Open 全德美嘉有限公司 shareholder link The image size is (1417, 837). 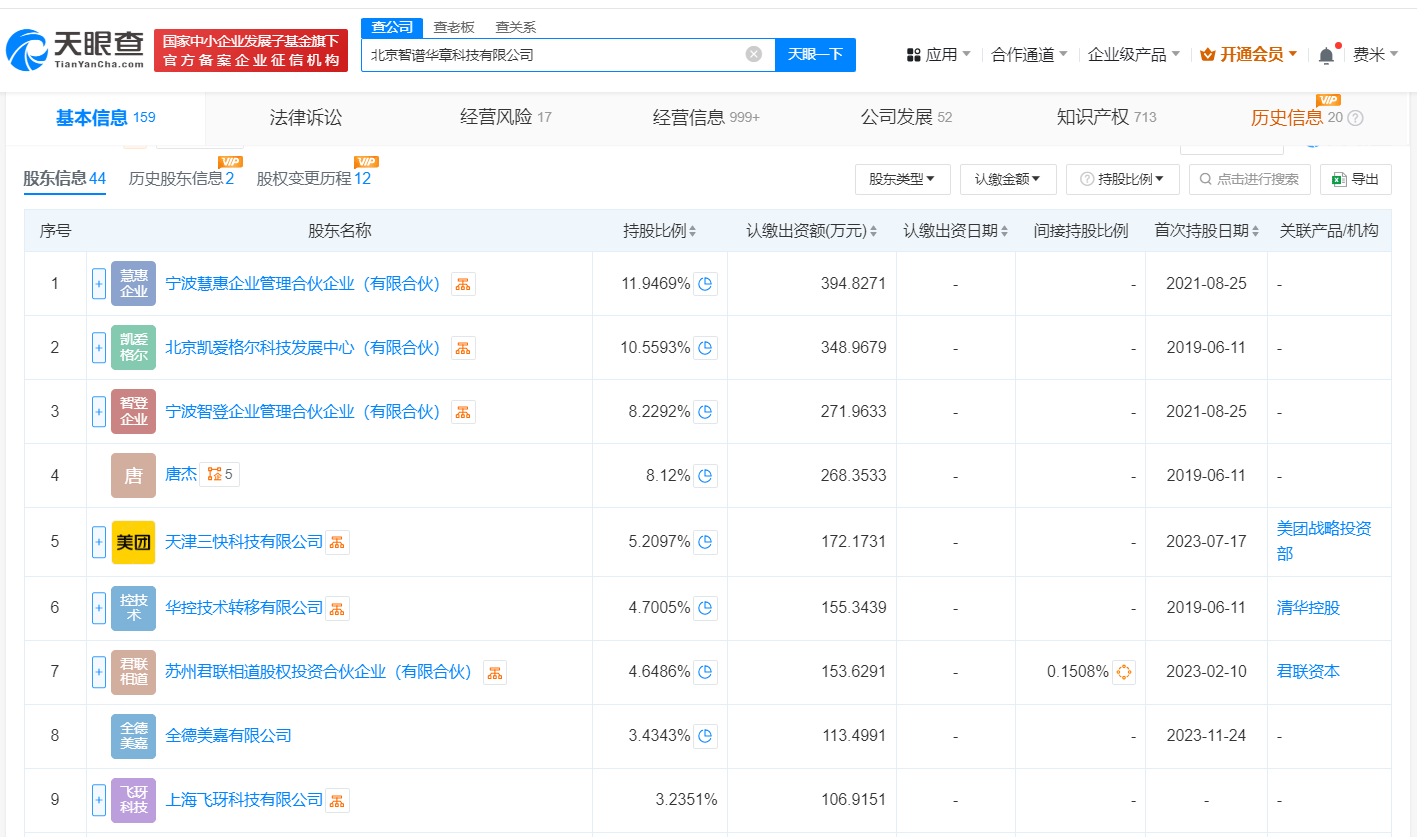[x=228, y=736]
